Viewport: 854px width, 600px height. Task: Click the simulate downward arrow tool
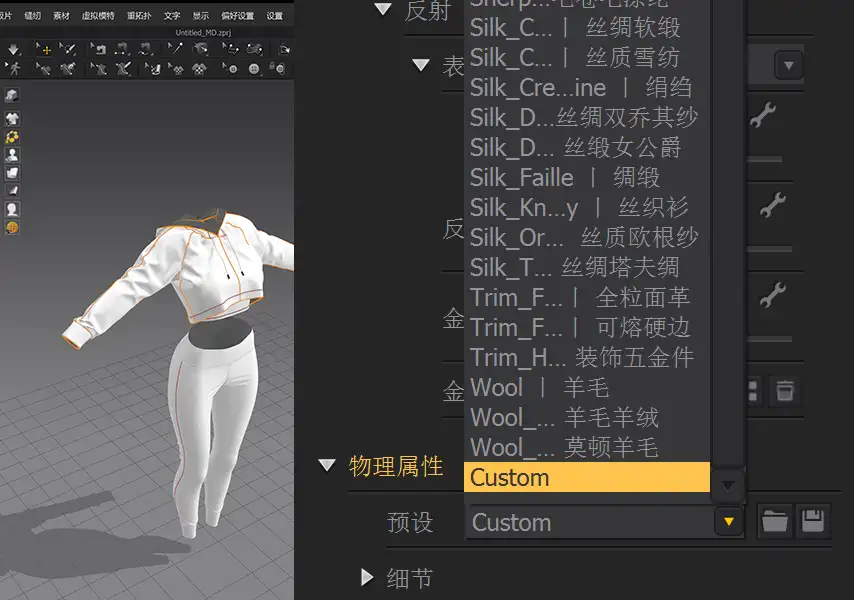coord(13,50)
